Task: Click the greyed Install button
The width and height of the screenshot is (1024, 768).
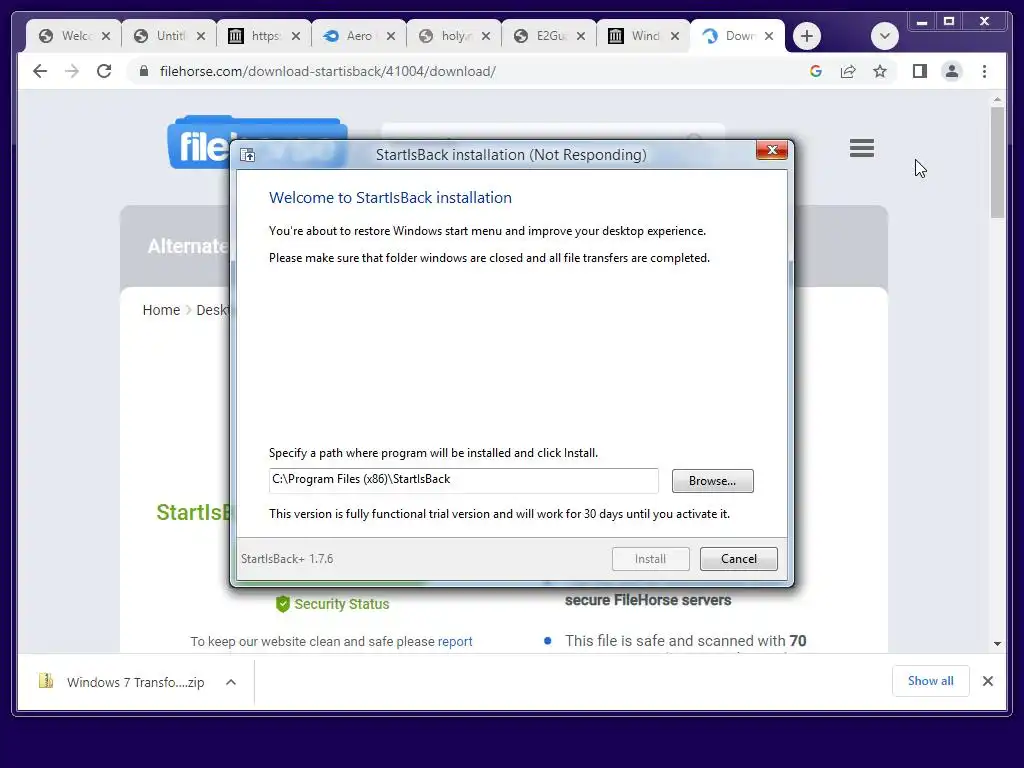Action: [x=650, y=559]
